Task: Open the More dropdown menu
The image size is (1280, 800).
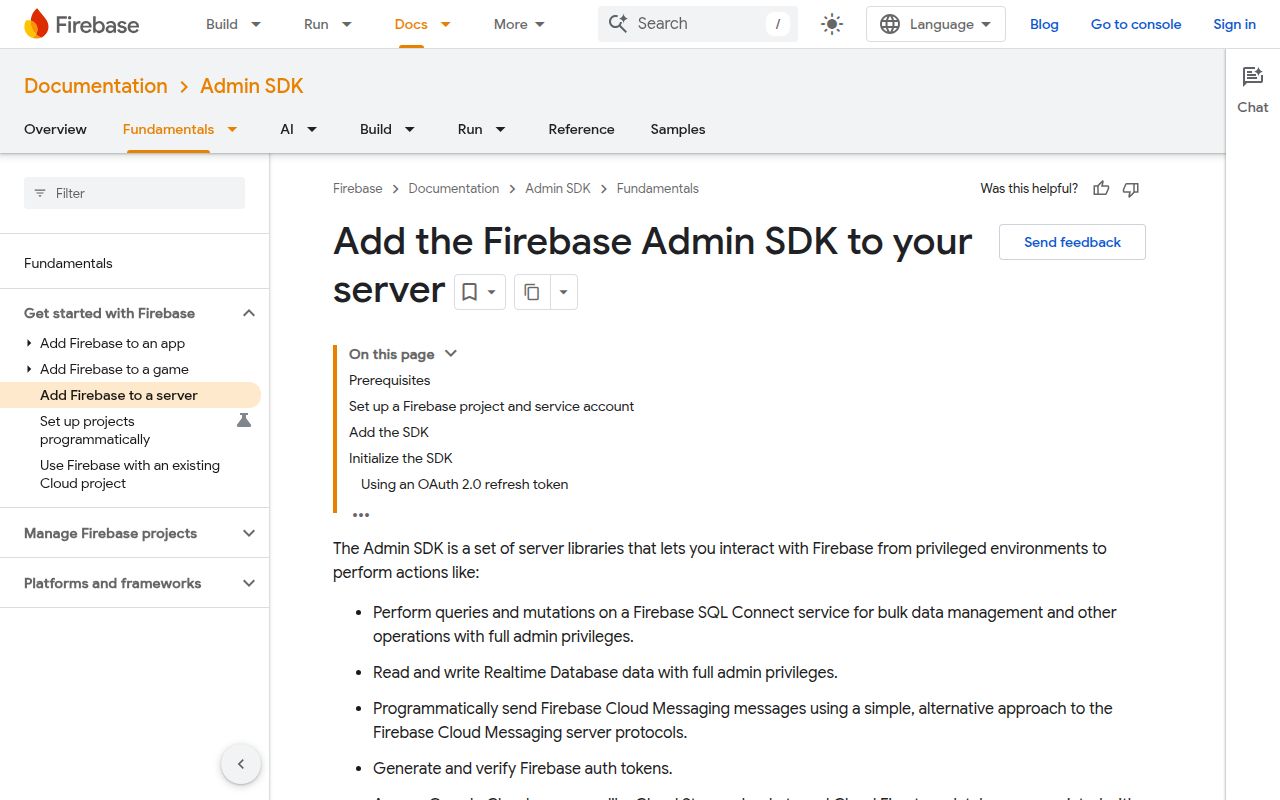Action: (520, 24)
